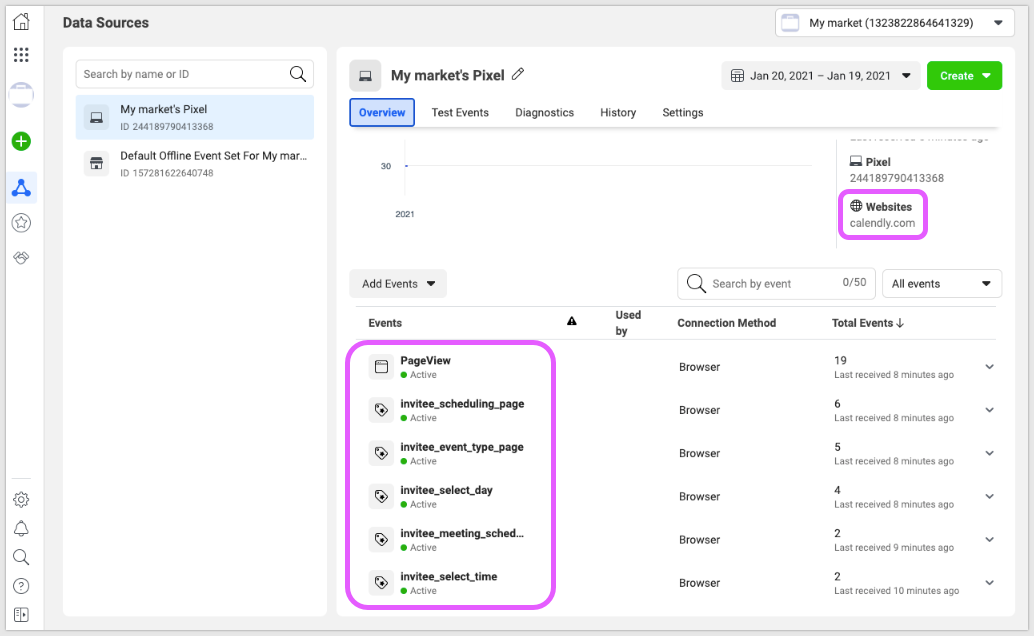Click the invitee_select_time event name
The height and width of the screenshot is (636, 1034).
(x=448, y=577)
